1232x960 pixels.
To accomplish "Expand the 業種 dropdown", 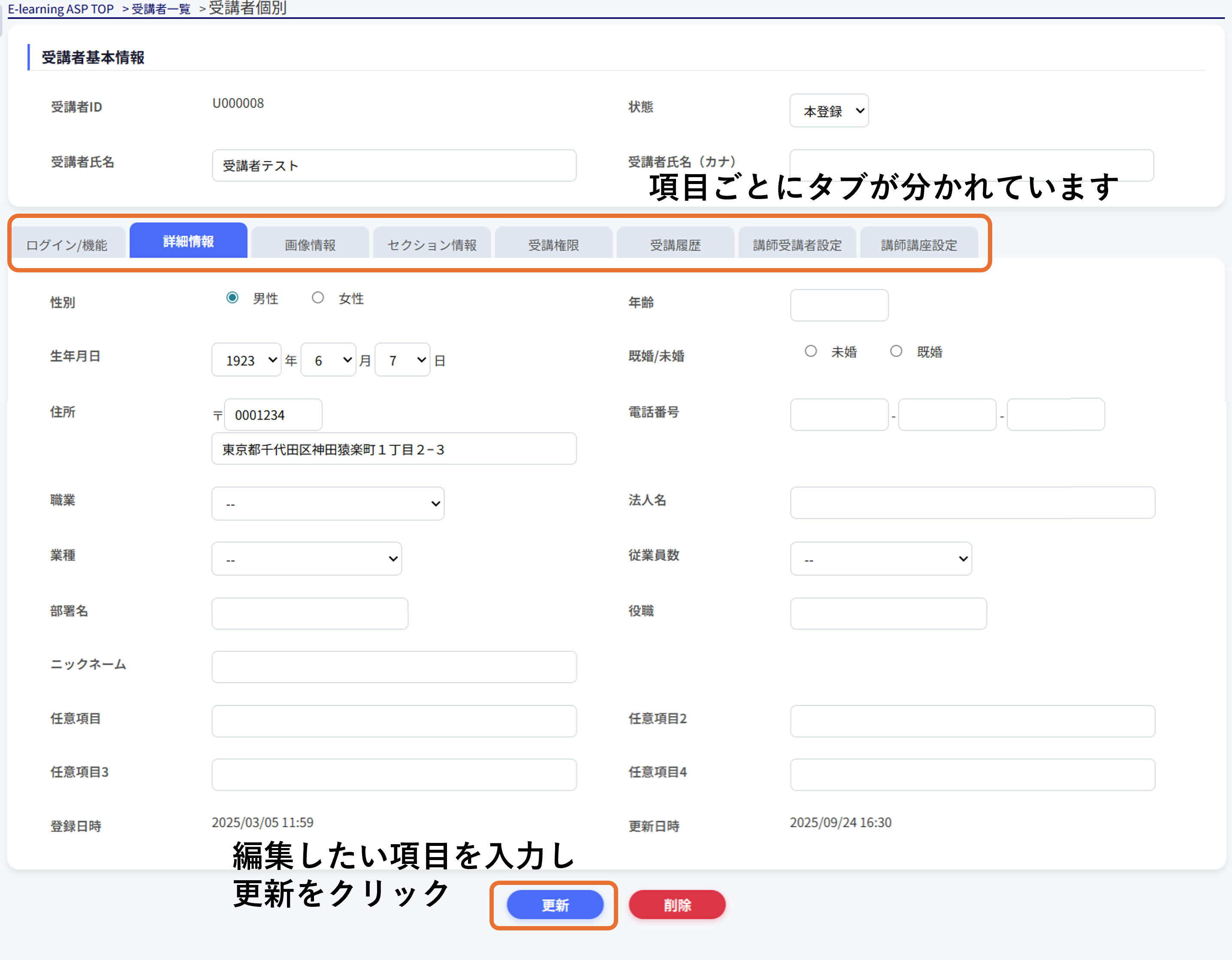I will click(x=306, y=559).
